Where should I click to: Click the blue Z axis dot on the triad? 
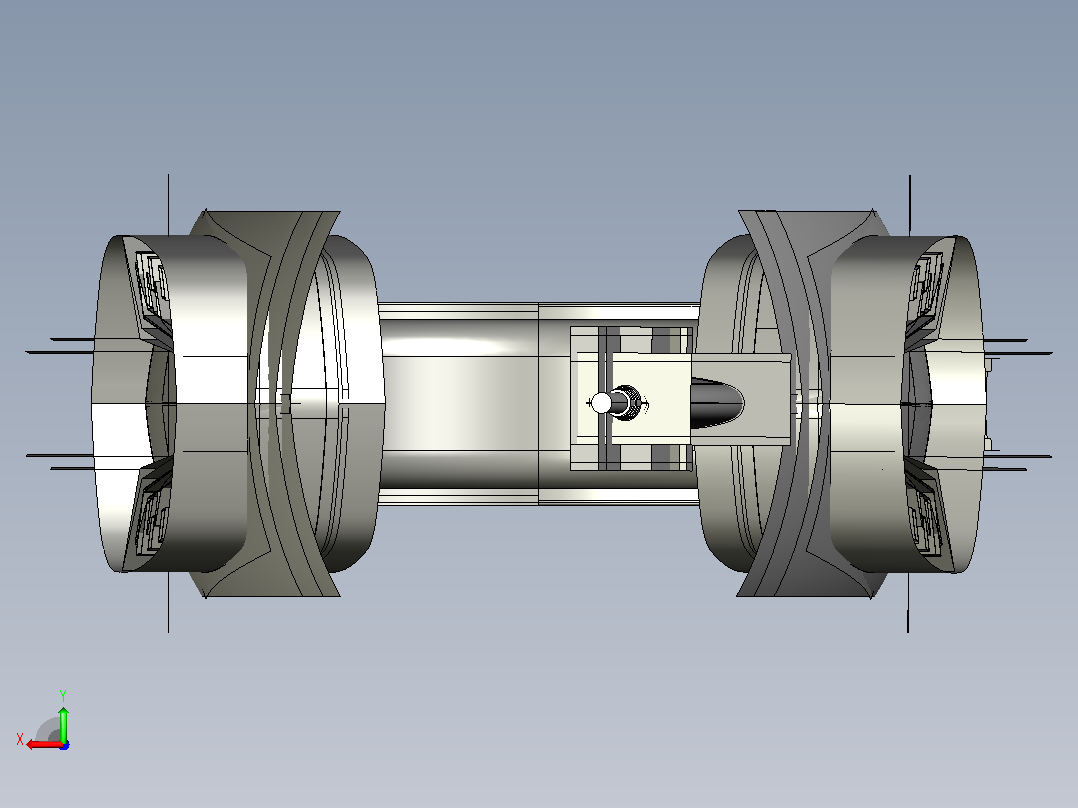(x=65, y=745)
